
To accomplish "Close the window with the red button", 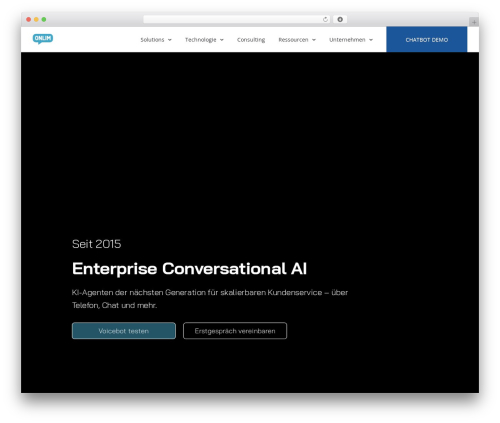I will click(x=29, y=20).
